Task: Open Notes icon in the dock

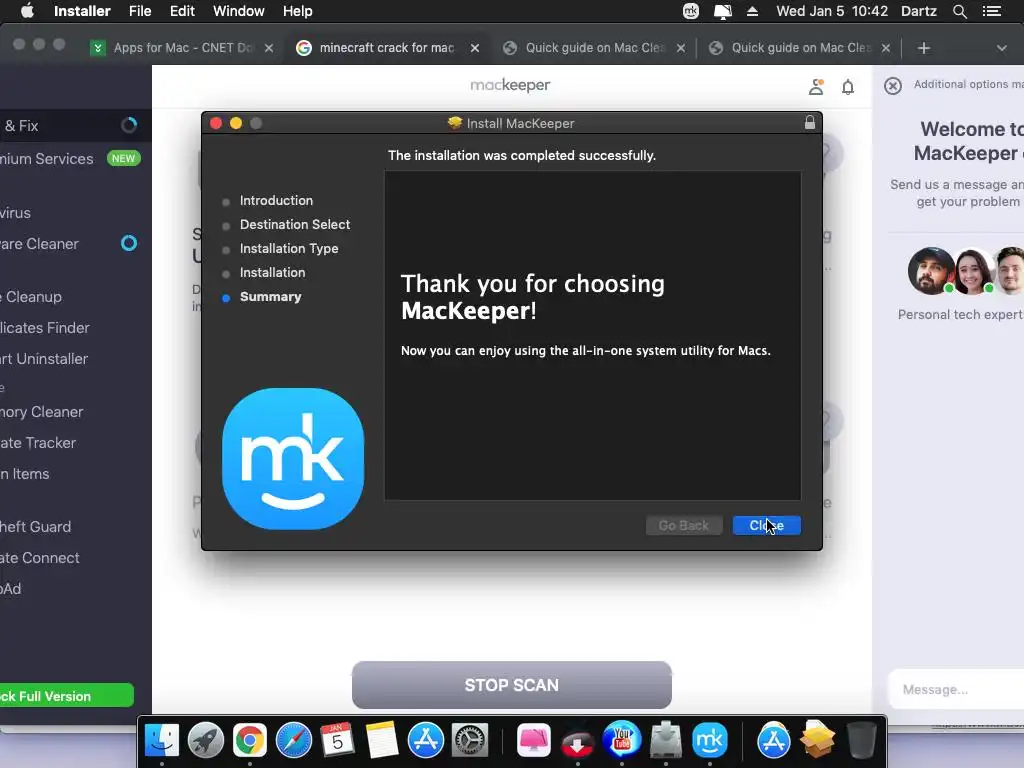Action: click(x=381, y=741)
